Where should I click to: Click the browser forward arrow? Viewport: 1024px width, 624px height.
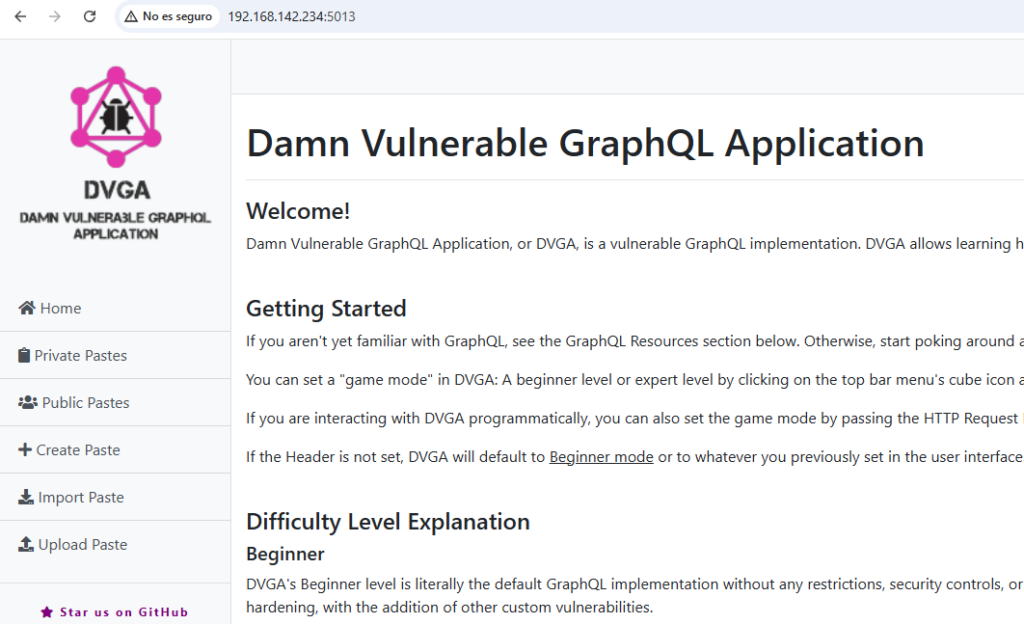55,16
